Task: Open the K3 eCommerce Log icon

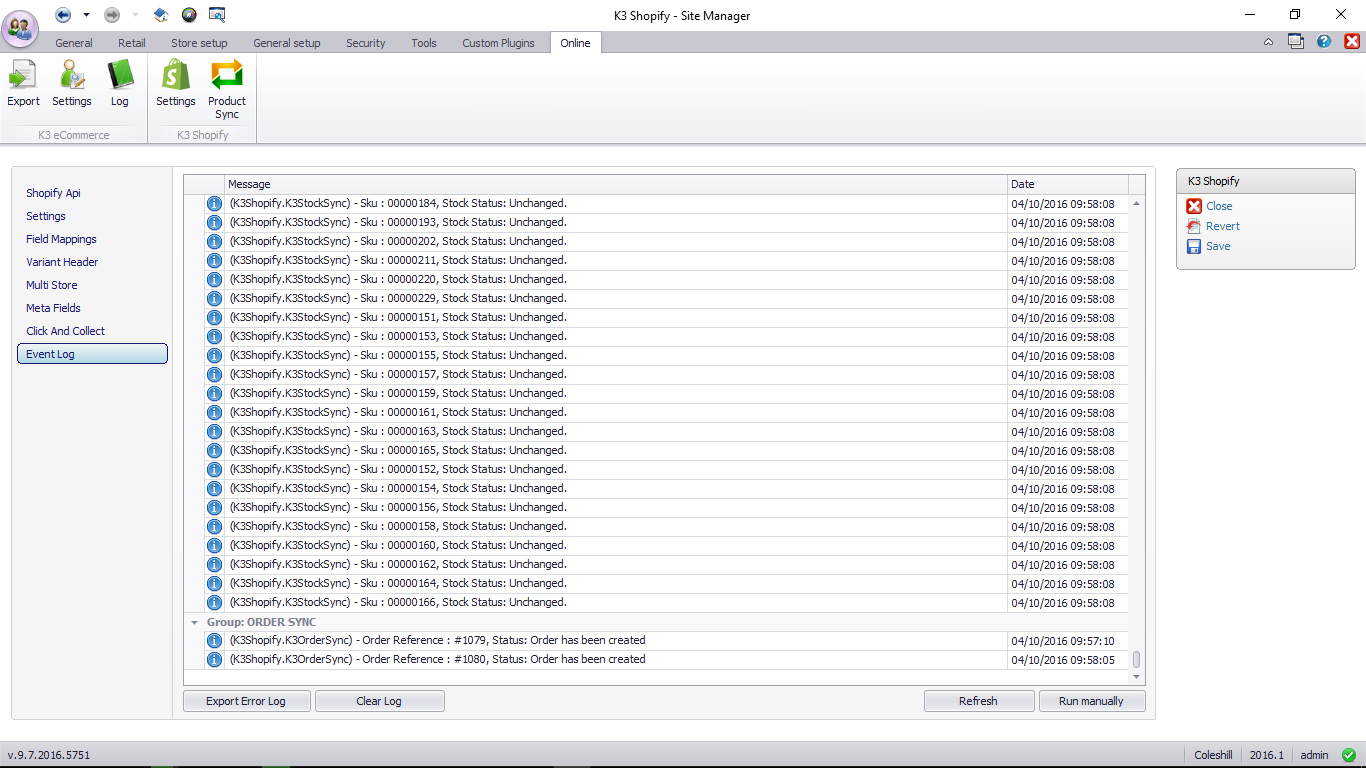Action: [x=120, y=77]
